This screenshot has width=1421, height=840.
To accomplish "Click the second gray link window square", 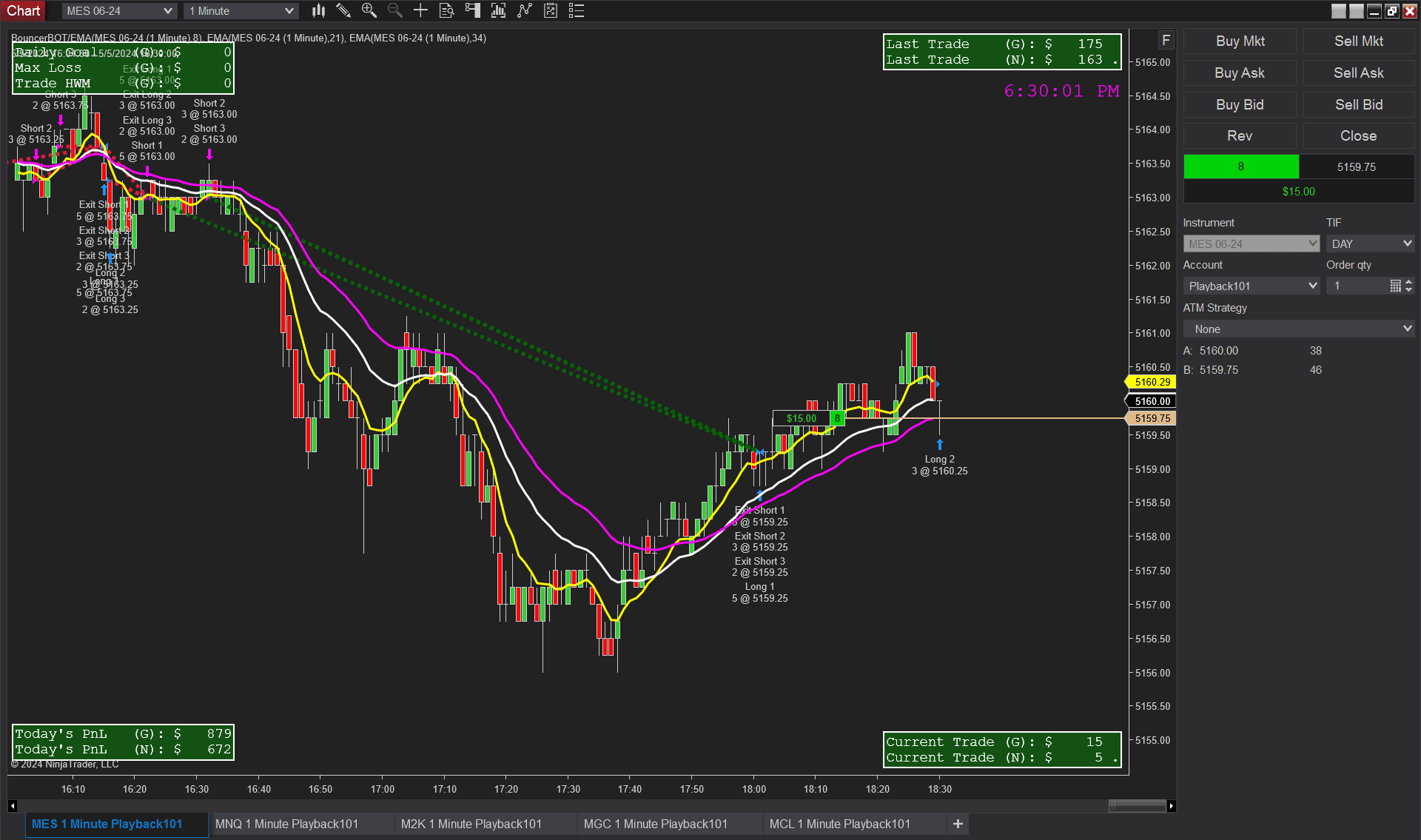I will pyautogui.click(x=1357, y=10).
